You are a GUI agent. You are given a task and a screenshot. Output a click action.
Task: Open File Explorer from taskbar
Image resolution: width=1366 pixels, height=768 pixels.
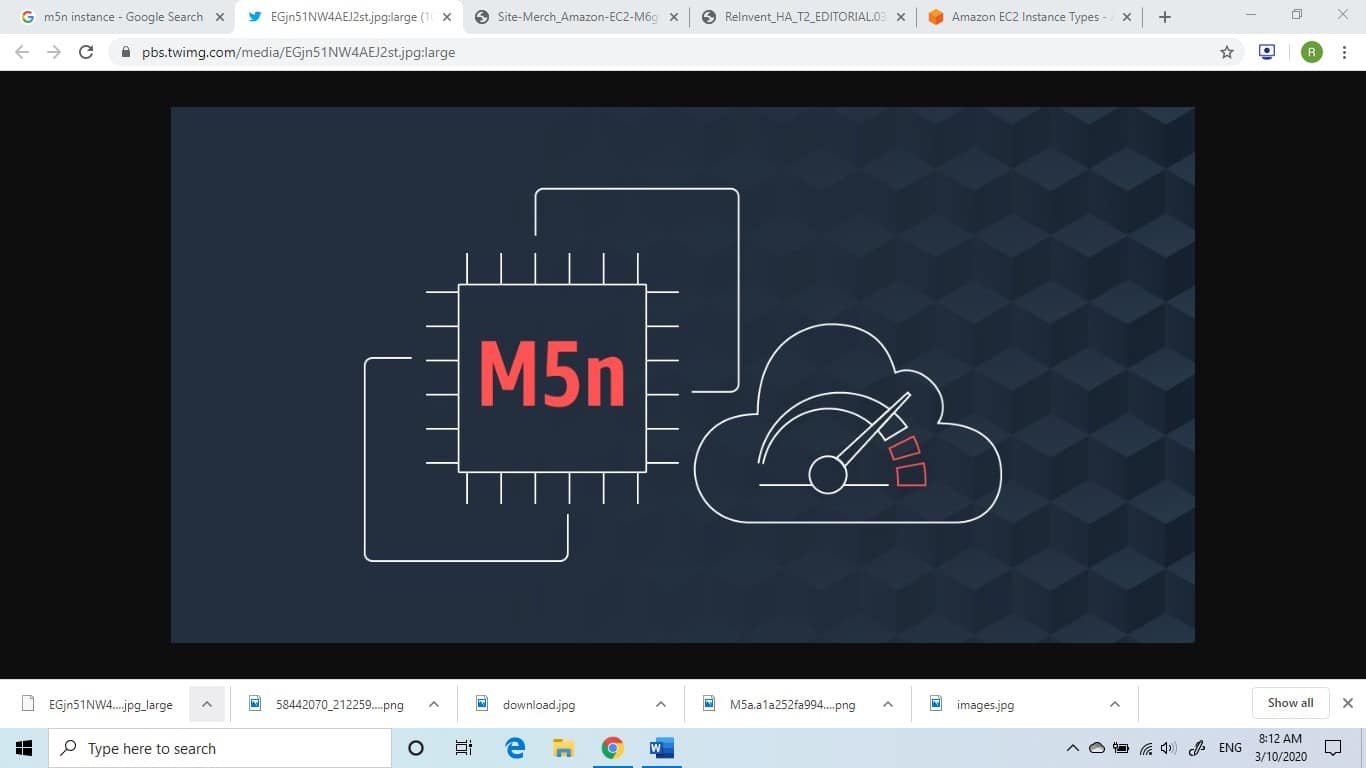(564, 748)
